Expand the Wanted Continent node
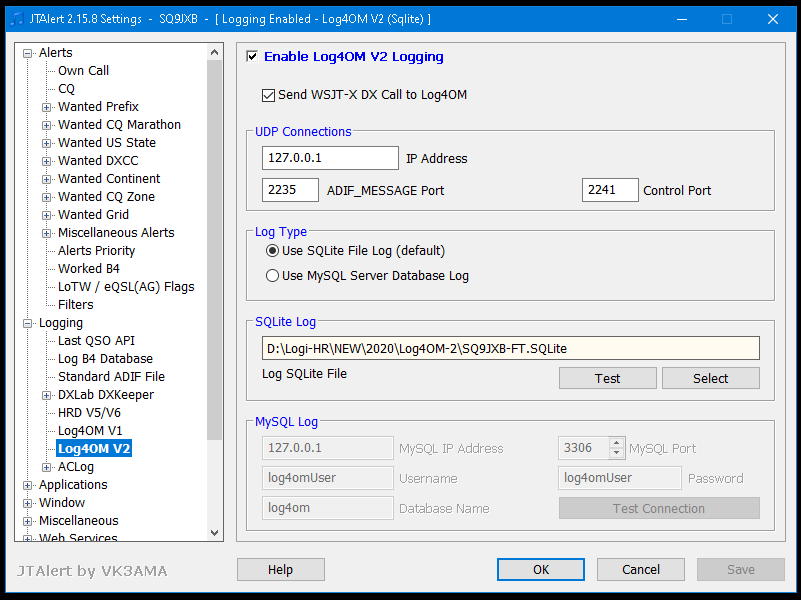The width and height of the screenshot is (801, 600). pos(46,179)
